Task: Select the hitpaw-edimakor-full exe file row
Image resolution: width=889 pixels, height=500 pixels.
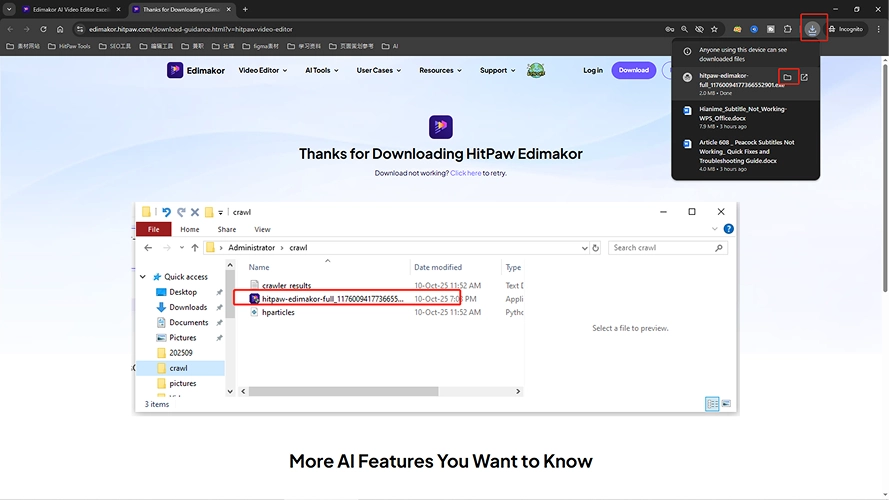Action: coord(346,299)
